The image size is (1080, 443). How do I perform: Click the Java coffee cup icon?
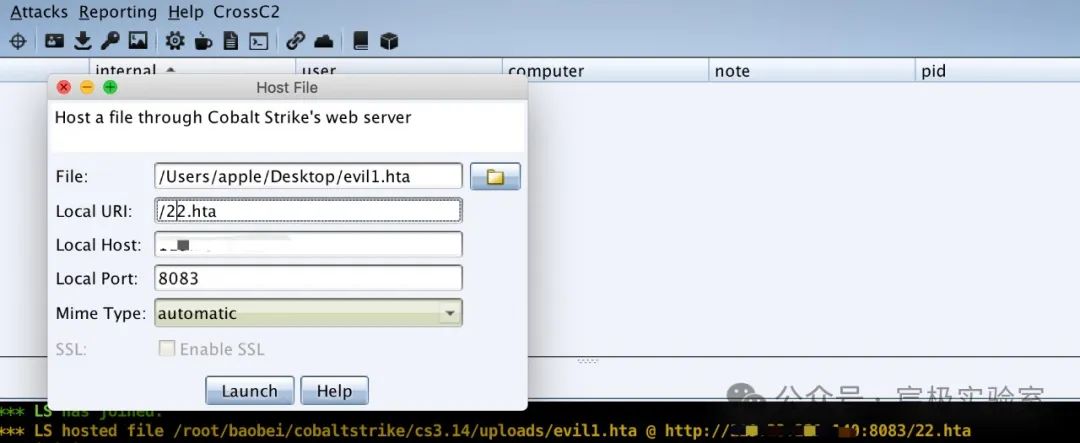(x=203, y=41)
